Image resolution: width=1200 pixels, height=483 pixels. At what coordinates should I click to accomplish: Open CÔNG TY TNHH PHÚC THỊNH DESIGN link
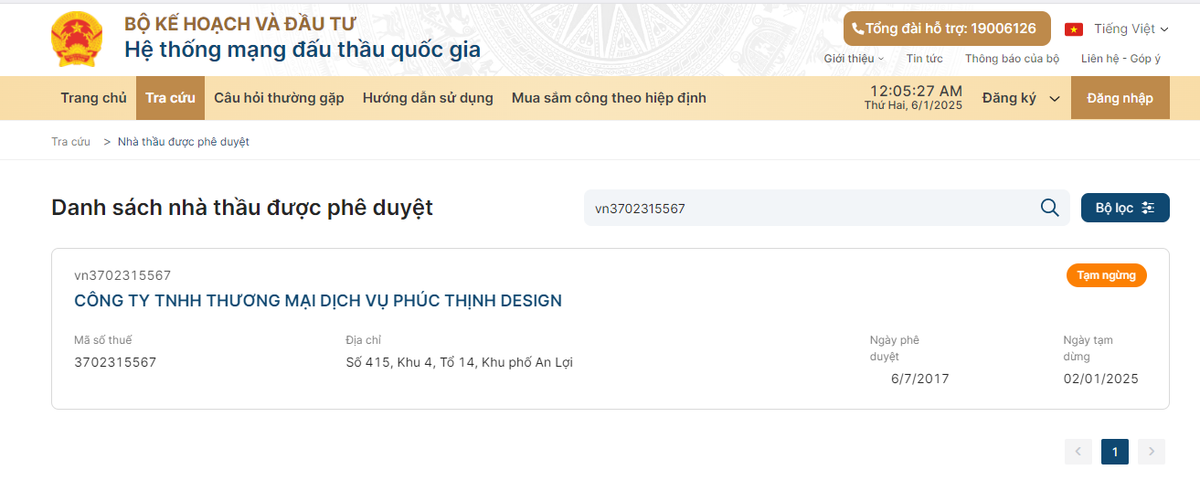click(x=318, y=300)
